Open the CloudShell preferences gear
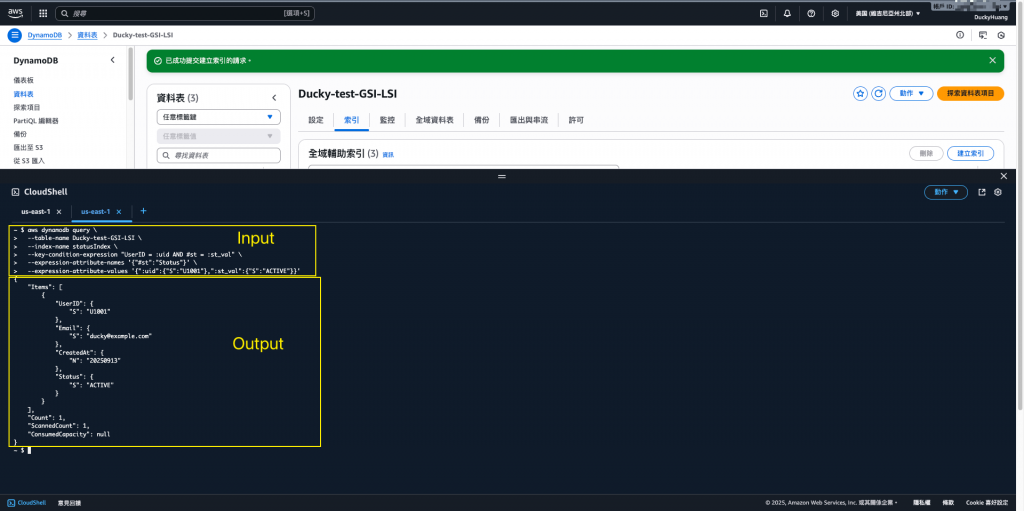The height and width of the screenshot is (511, 1024). point(998,192)
